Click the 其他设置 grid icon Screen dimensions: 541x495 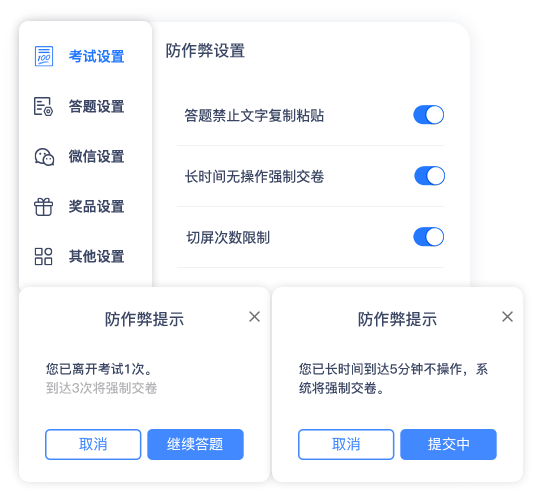point(43,256)
